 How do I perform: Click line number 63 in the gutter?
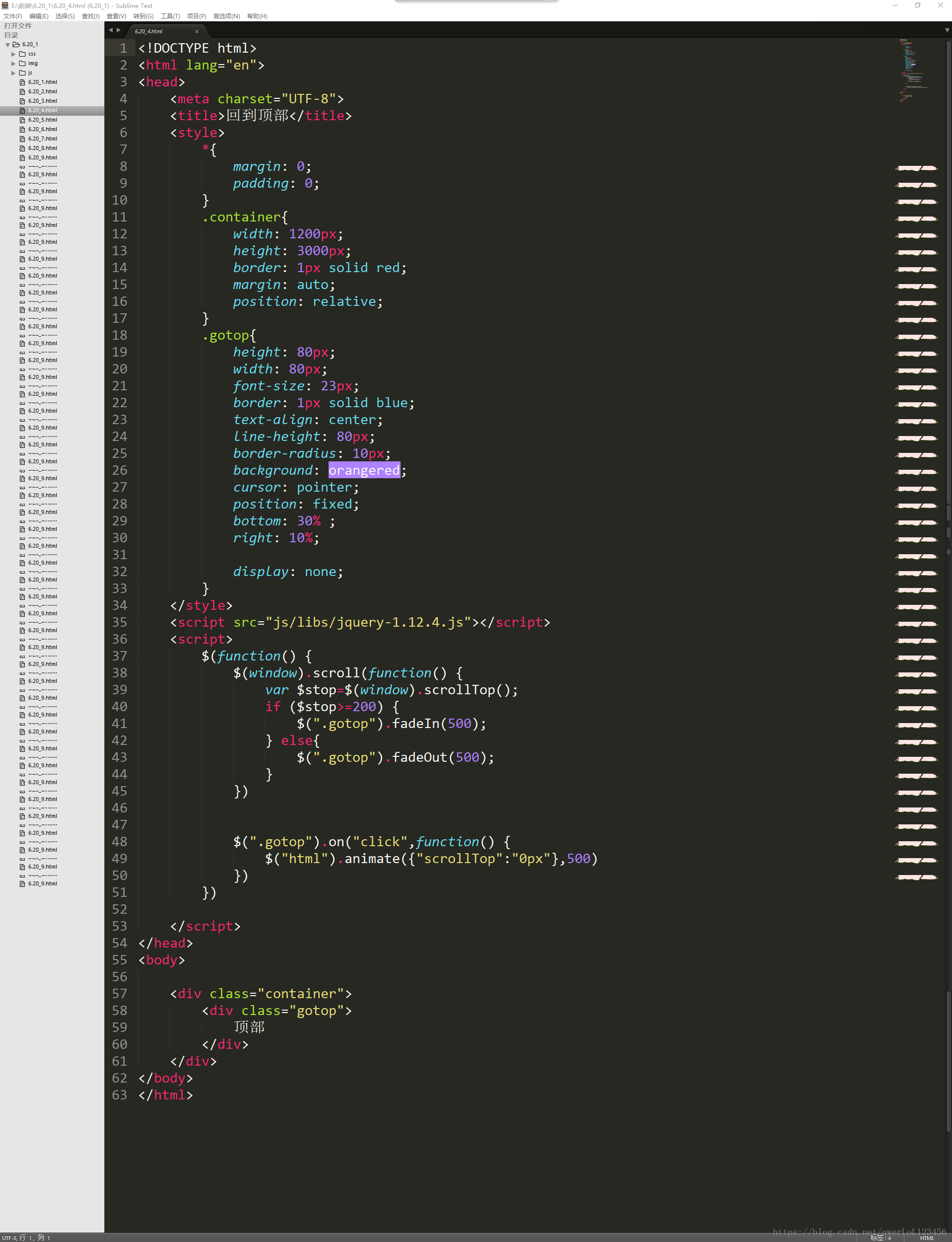[x=120, y=1095]
